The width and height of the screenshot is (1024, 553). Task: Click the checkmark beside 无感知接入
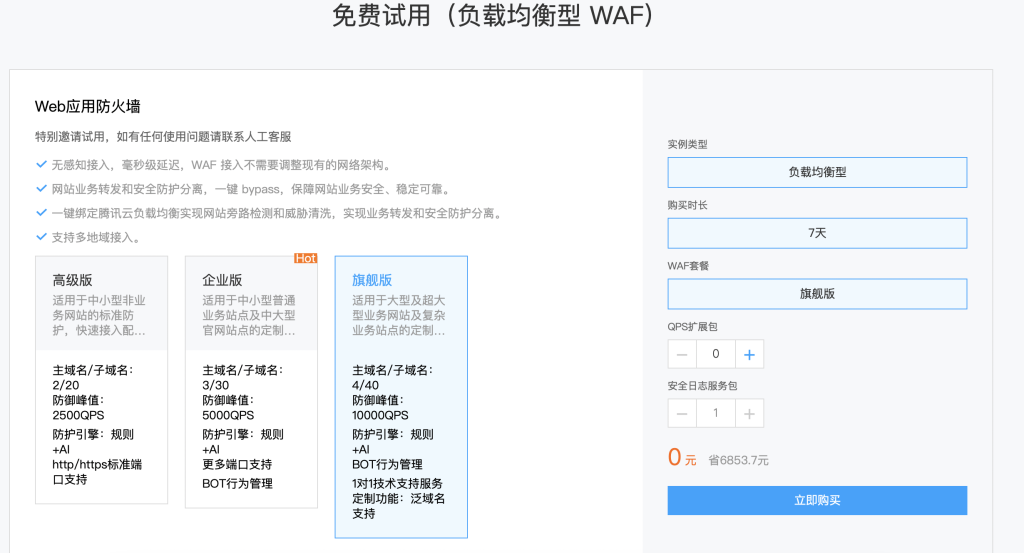41,165
